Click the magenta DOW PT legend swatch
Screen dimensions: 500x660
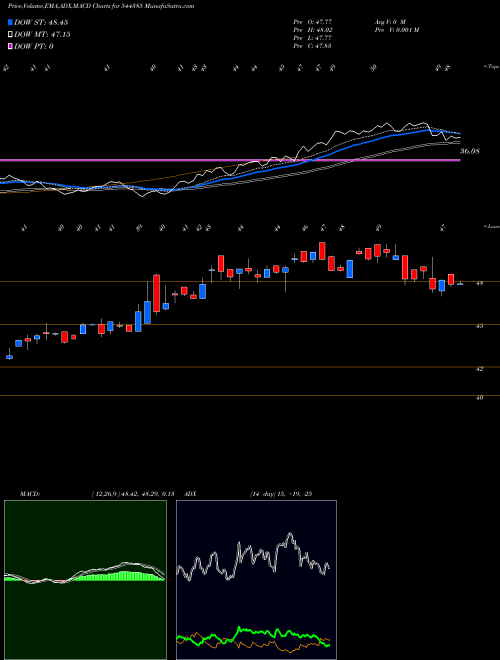(x=10, y=46)
